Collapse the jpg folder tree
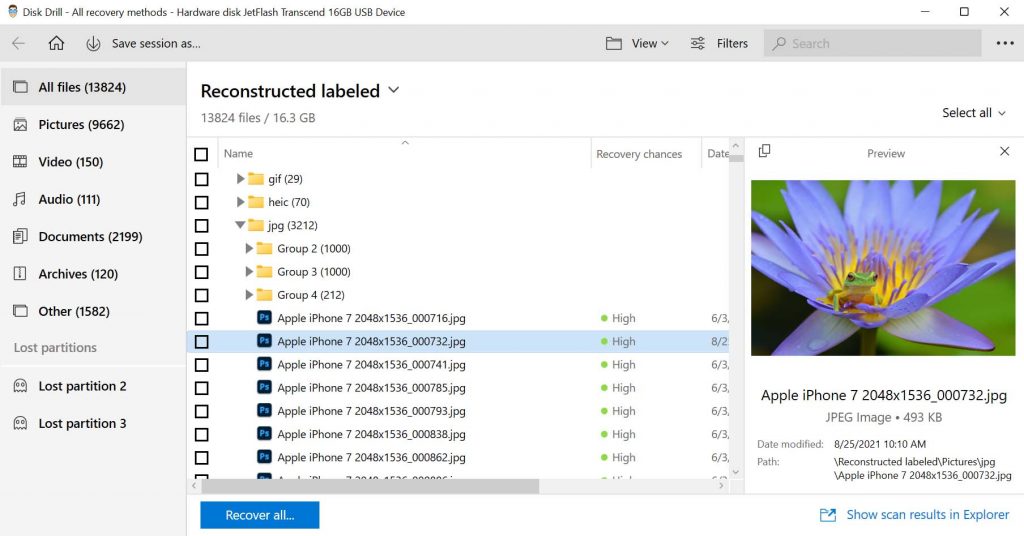This screenshot has height=536, width=1024. [x=240, y=225]
